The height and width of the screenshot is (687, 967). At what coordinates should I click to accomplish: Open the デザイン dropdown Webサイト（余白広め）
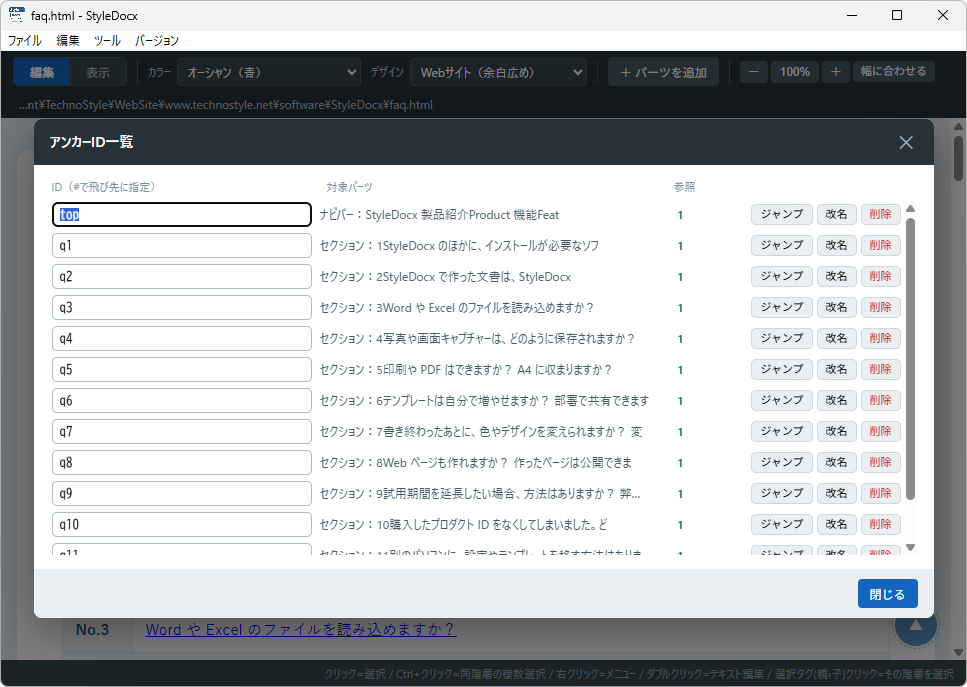pyautogui.click(x=498, y=72)
